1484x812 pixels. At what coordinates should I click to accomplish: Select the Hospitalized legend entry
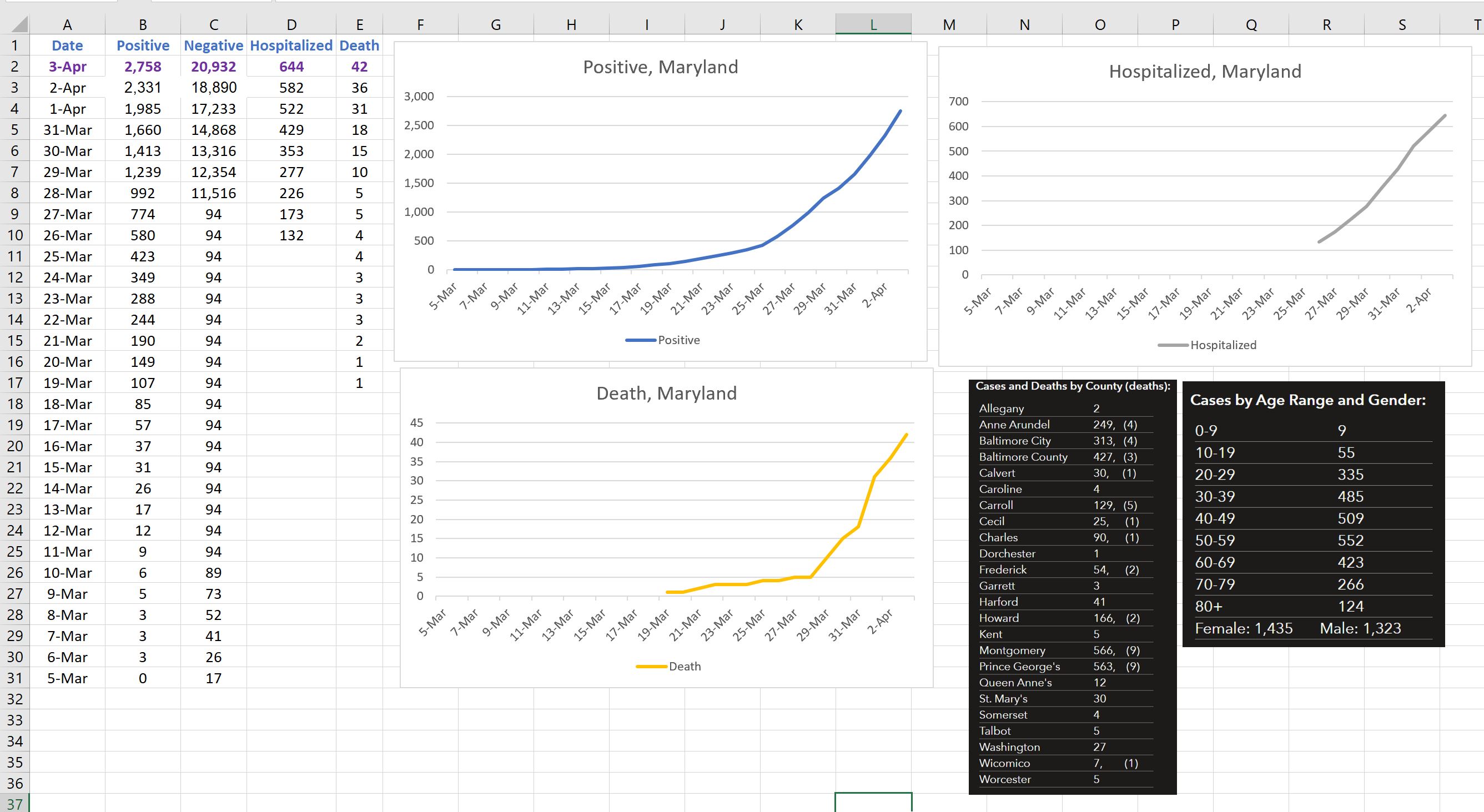click(1223, 346)
